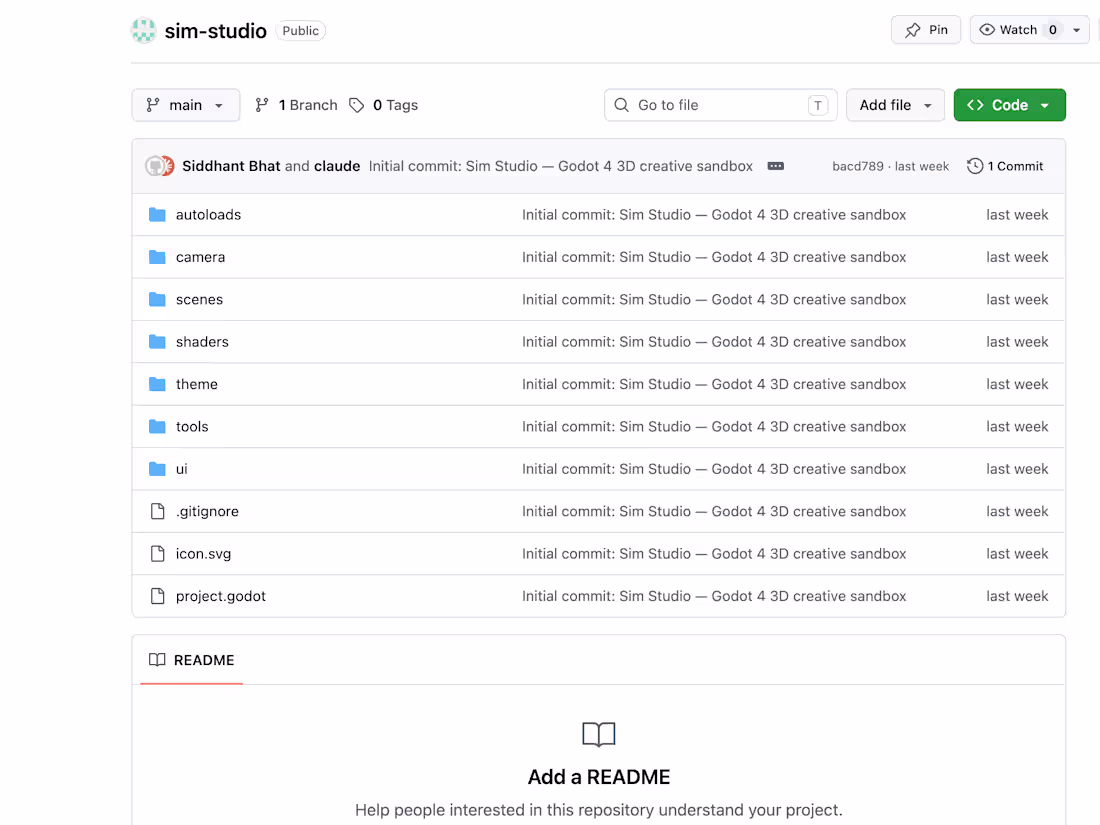Click the theme folder icon
Viewport: 1100px width, 825px height.
(157, 384)
